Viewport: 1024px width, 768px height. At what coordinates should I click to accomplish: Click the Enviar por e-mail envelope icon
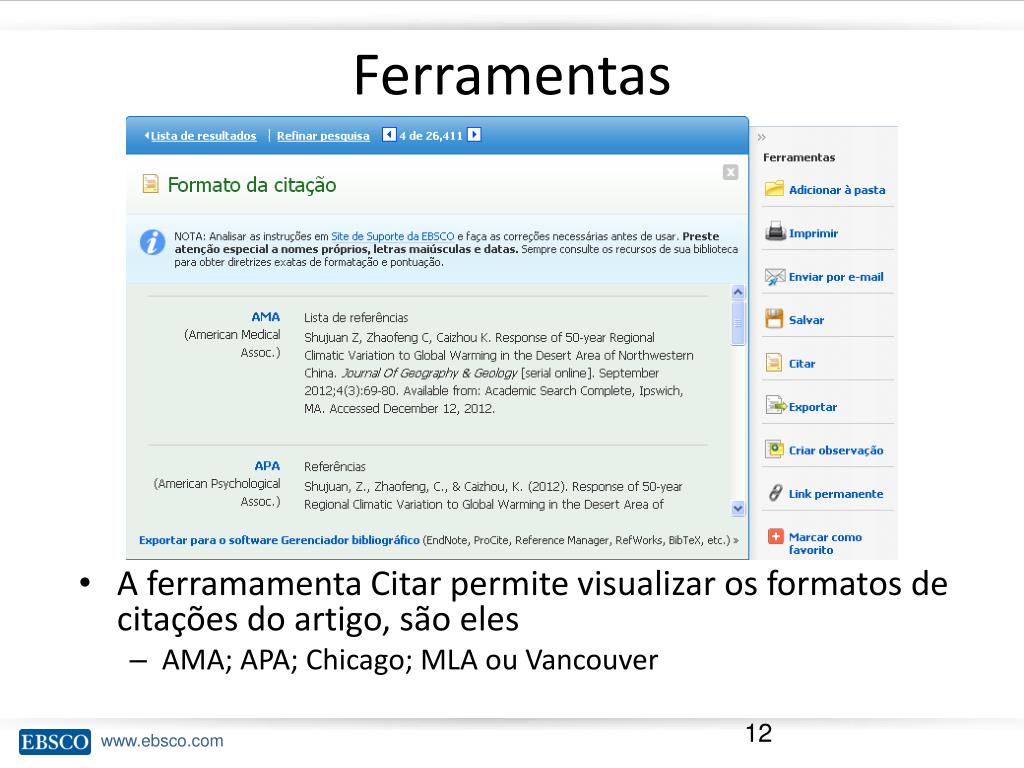775,277
